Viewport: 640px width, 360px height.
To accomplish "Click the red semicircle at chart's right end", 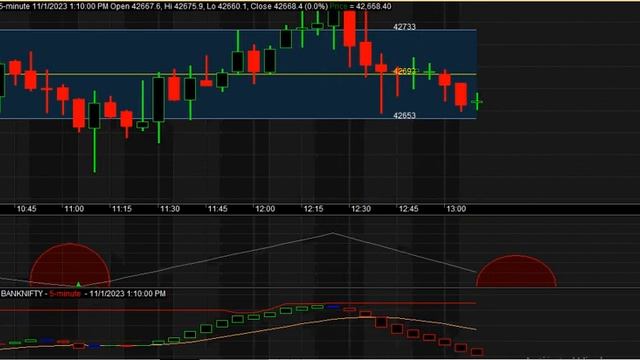I will point(516,271).
